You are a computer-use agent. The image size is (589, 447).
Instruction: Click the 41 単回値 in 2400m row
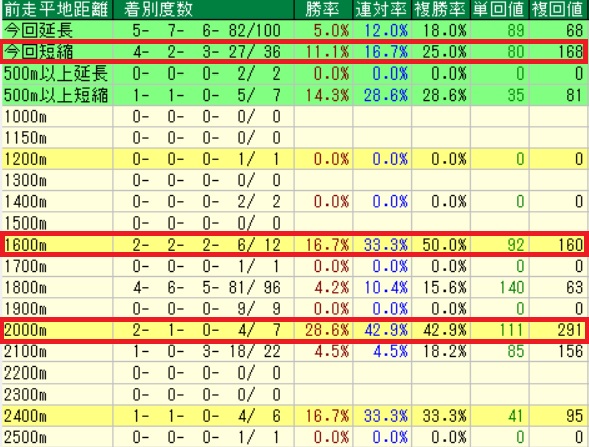point(515,416)
